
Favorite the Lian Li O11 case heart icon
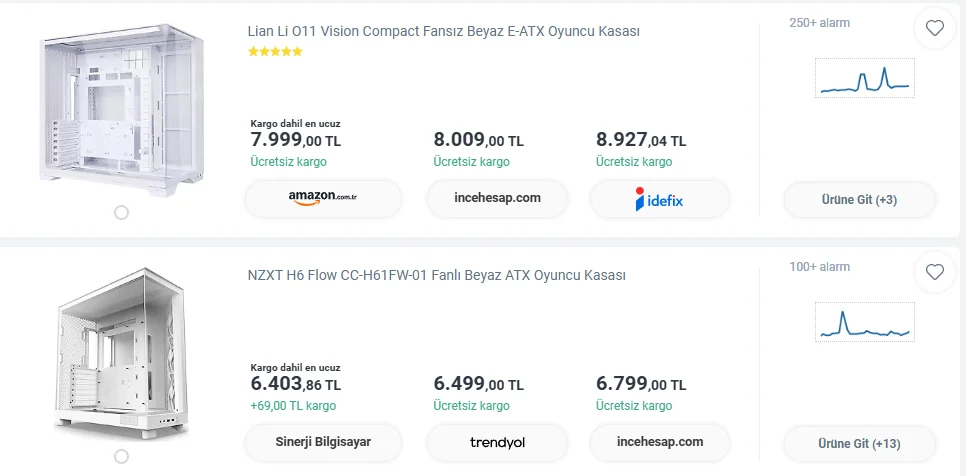click(x=935, y=29)
